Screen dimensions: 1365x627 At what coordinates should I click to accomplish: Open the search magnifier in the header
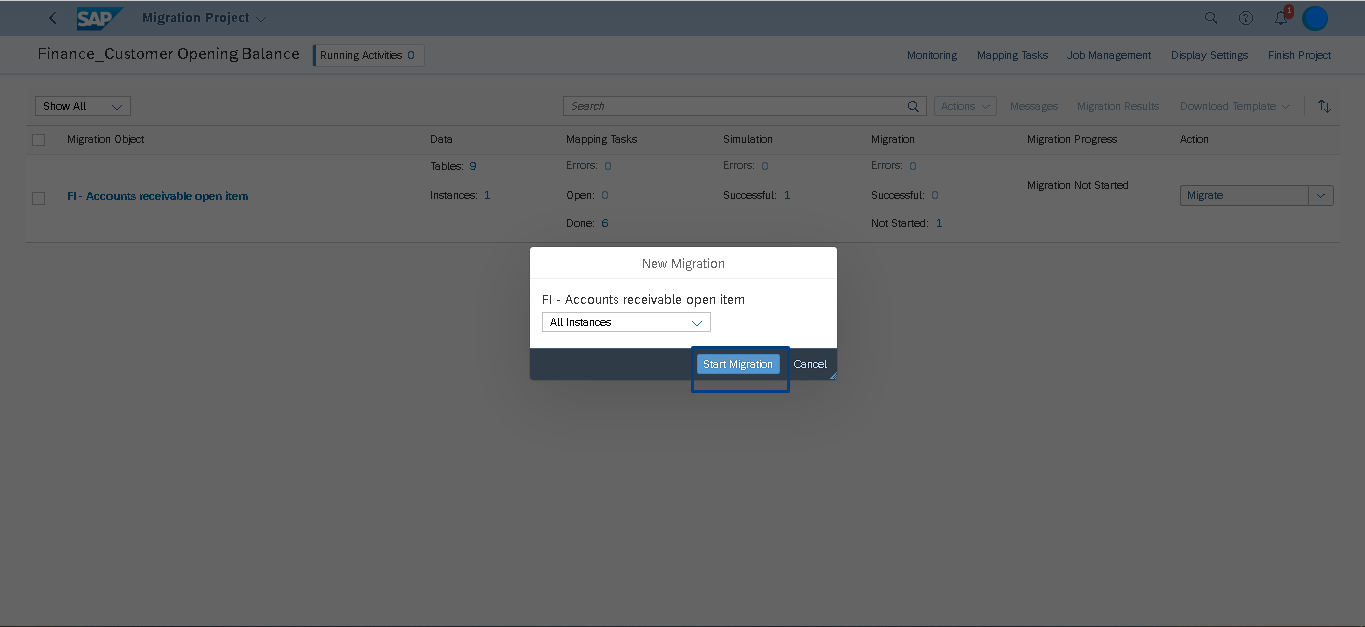coord(1211,18)
